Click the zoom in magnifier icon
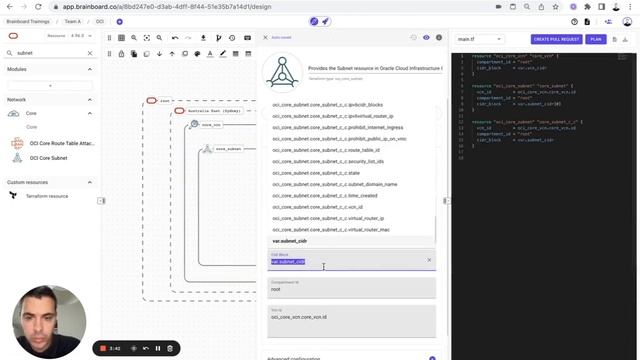Viewport: 640px width, 360px height. (134, 38)
